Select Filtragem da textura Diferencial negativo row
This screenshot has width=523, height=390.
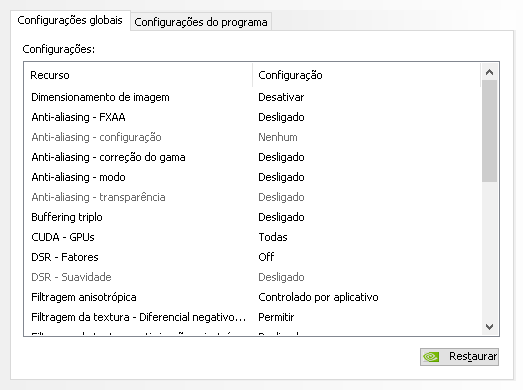point(253,317)
